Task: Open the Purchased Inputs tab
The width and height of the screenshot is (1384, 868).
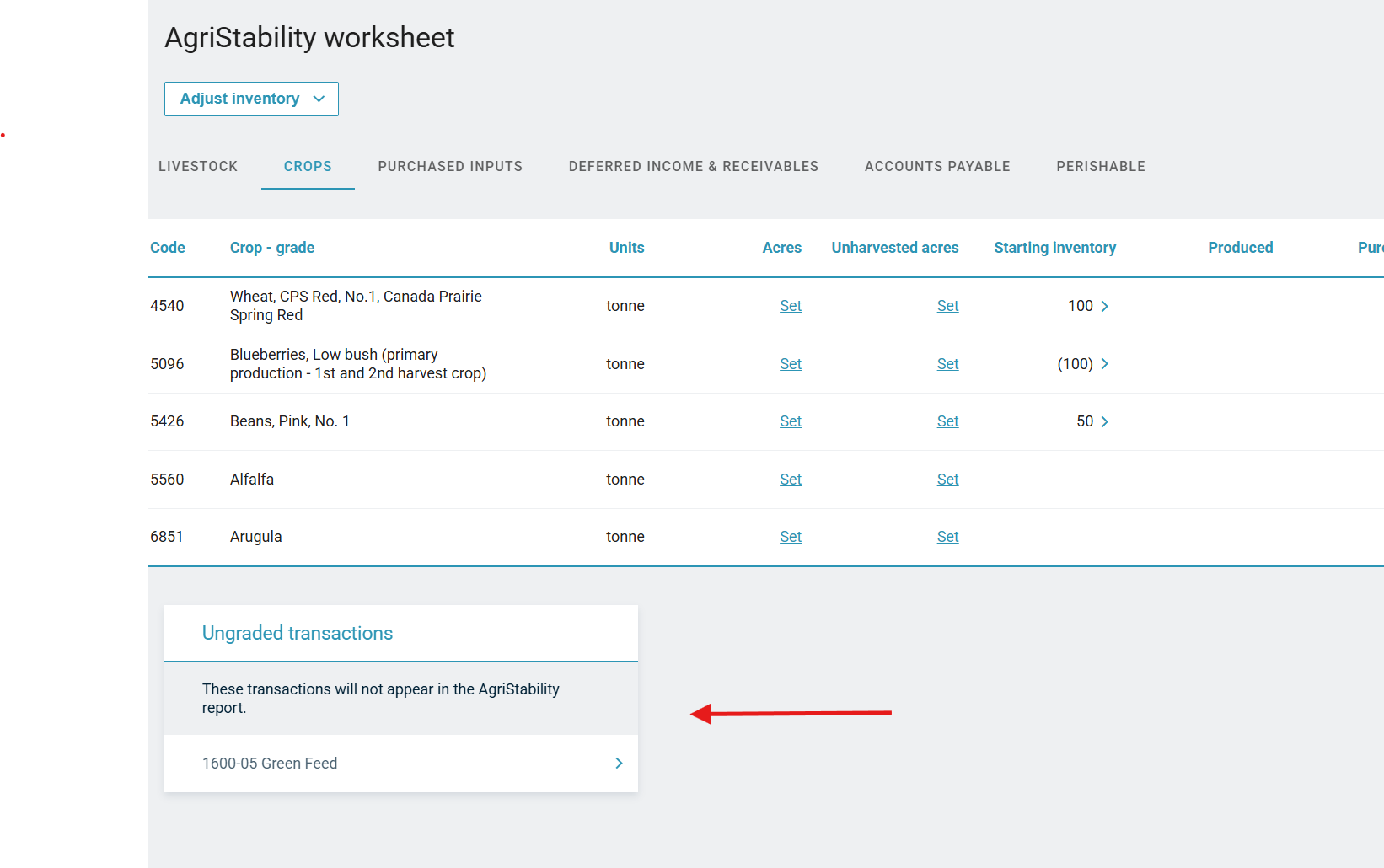Action: [x=450, y=166]
